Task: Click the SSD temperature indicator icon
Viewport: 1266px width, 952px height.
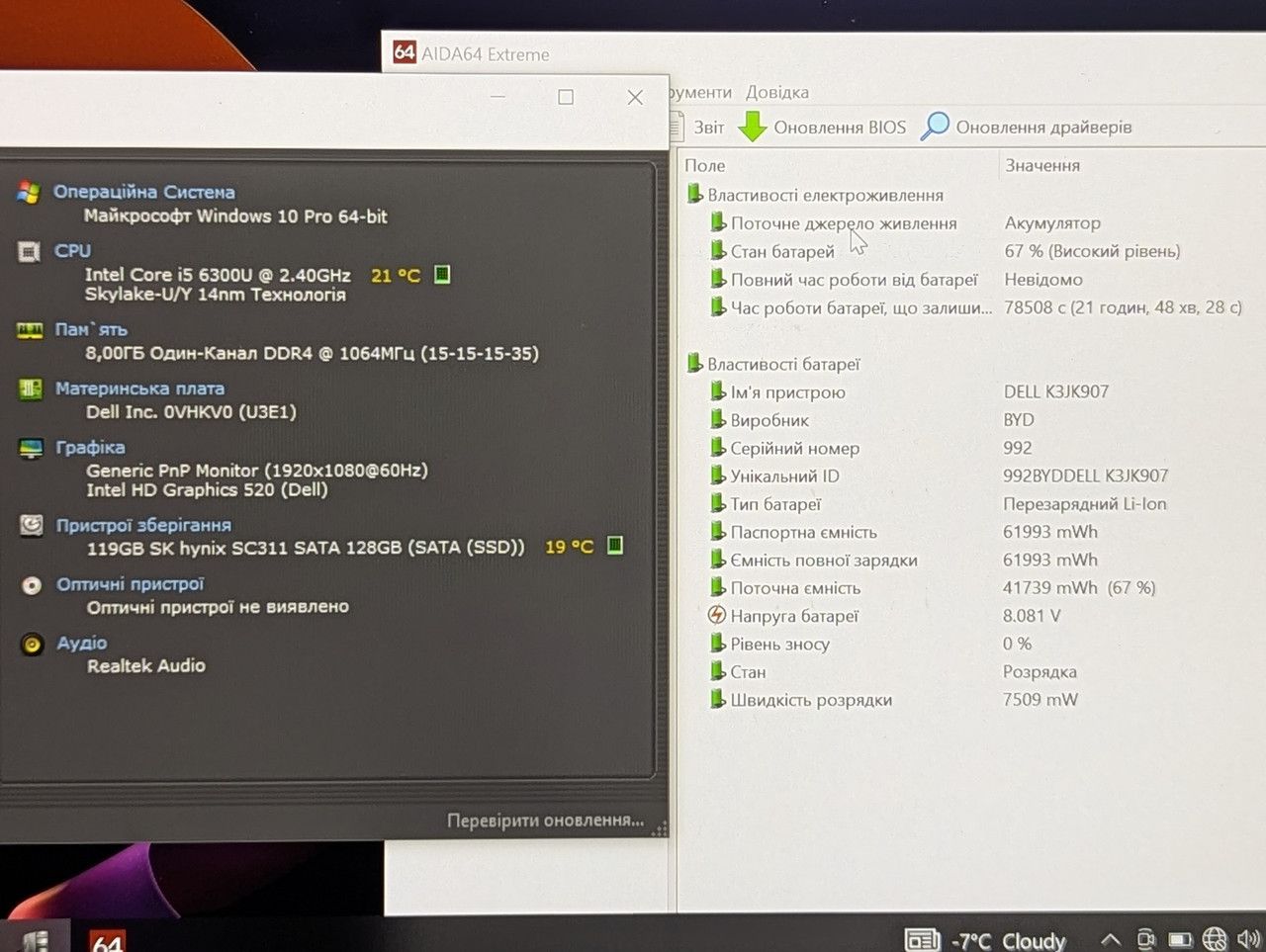Action: pos(614,546)
